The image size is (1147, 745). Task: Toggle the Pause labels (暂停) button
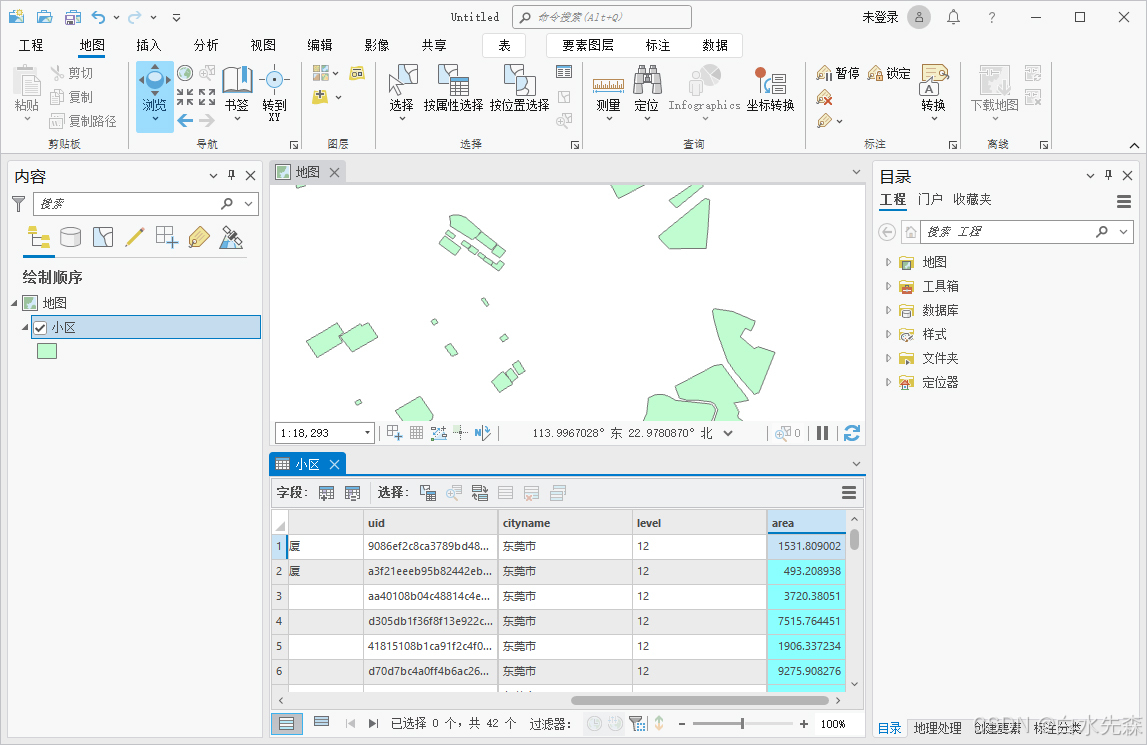pos(838,73)
